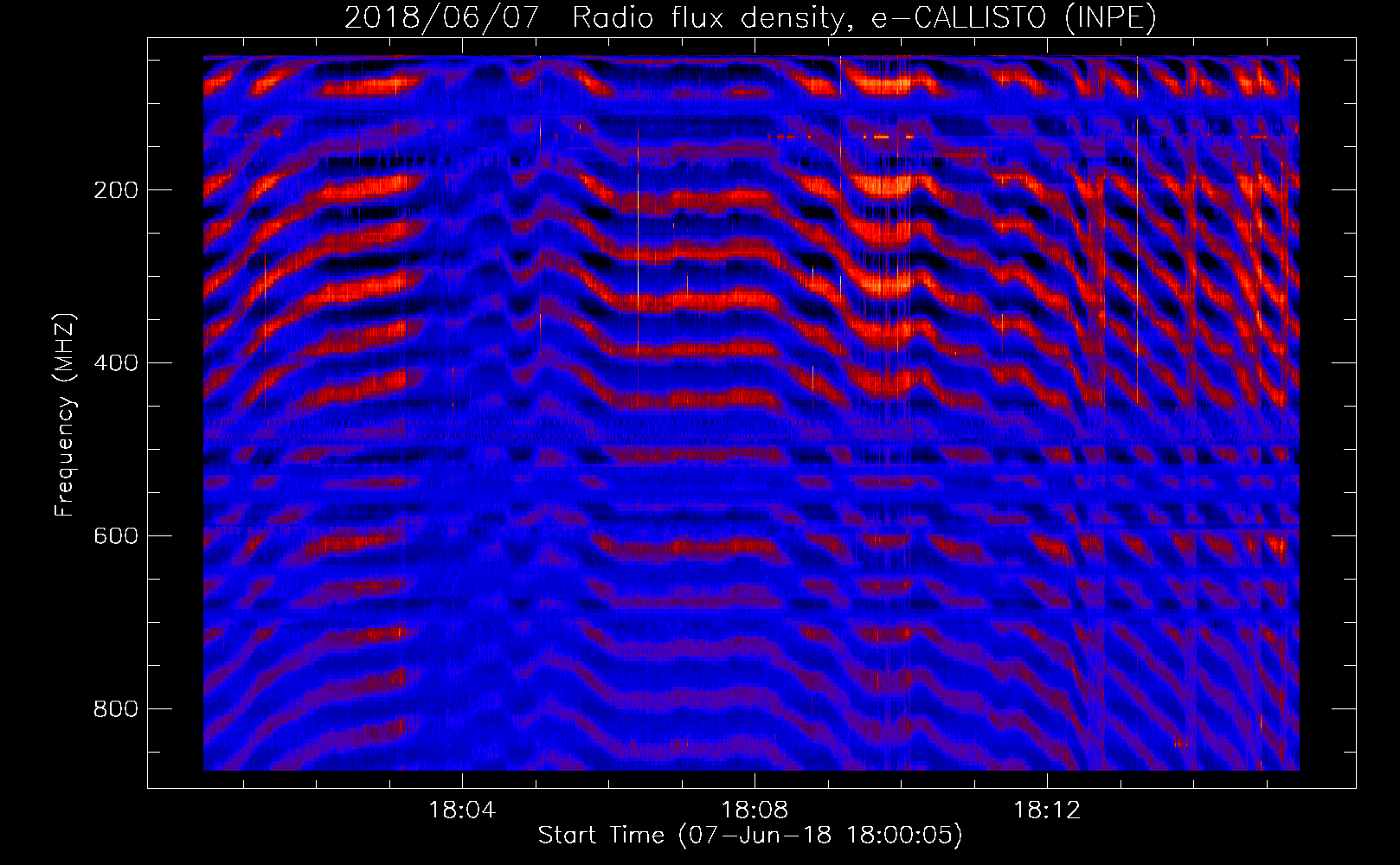The image size is (1400, 865).
Task: Click the '600' frequency tick label
Action: (x=116, y=536)
